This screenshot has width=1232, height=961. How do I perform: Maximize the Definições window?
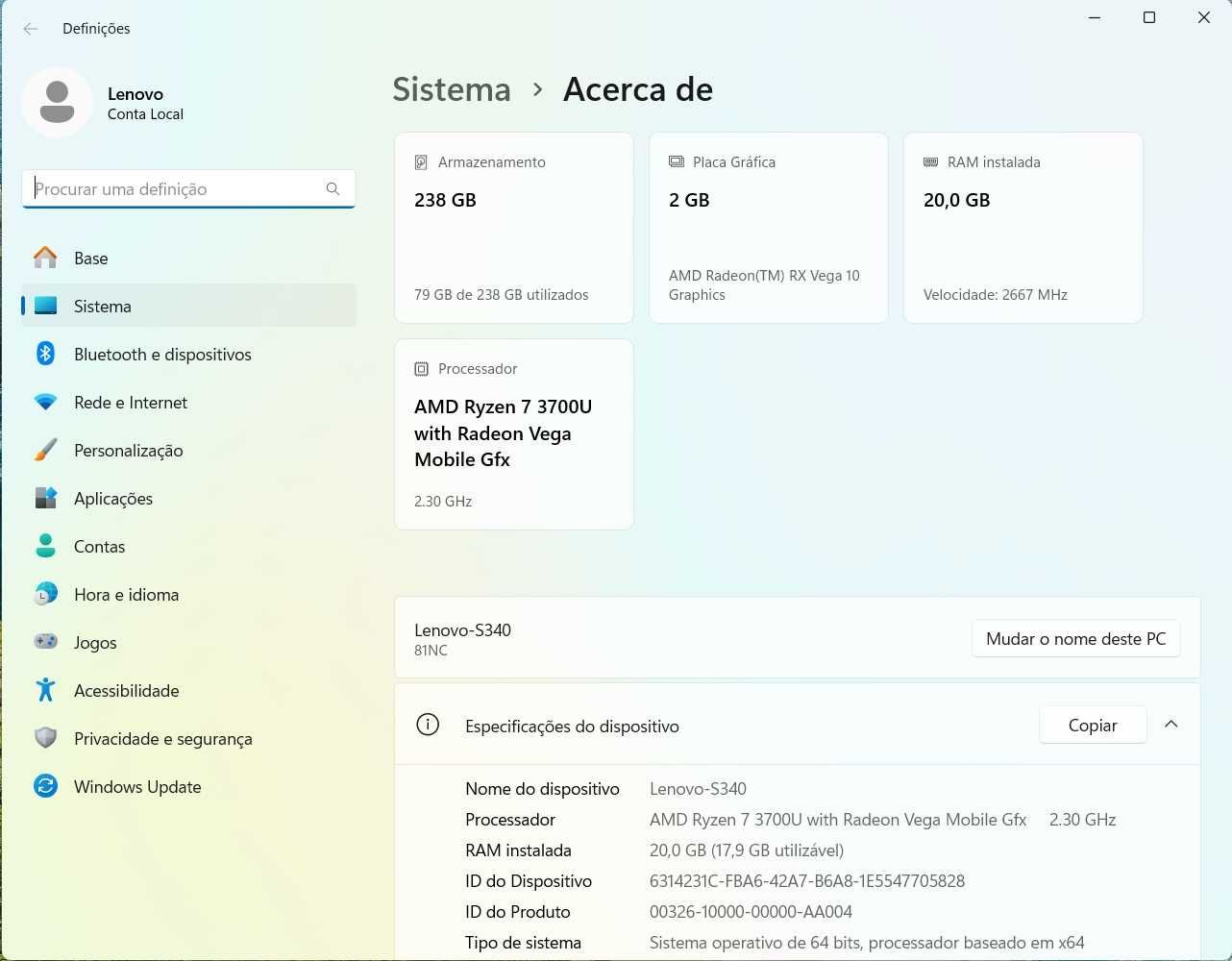tap(1149, 17)
